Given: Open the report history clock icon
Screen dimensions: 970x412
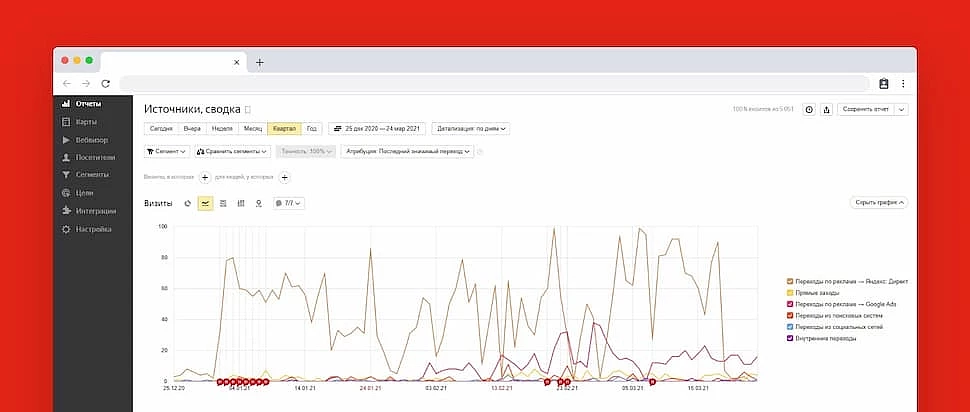Looking at the screenshot, I should (809, 109).
